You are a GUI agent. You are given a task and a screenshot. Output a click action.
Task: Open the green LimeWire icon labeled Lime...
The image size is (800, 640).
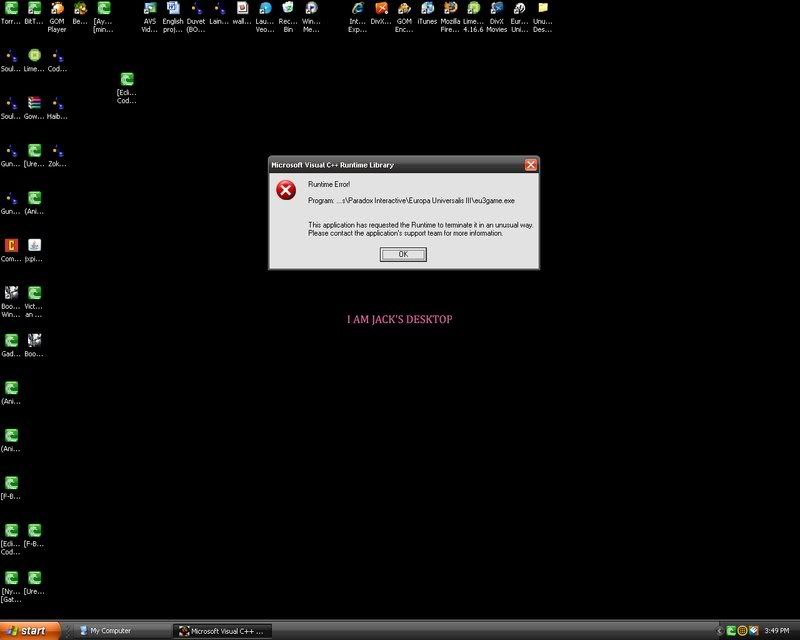pos(34,61)
